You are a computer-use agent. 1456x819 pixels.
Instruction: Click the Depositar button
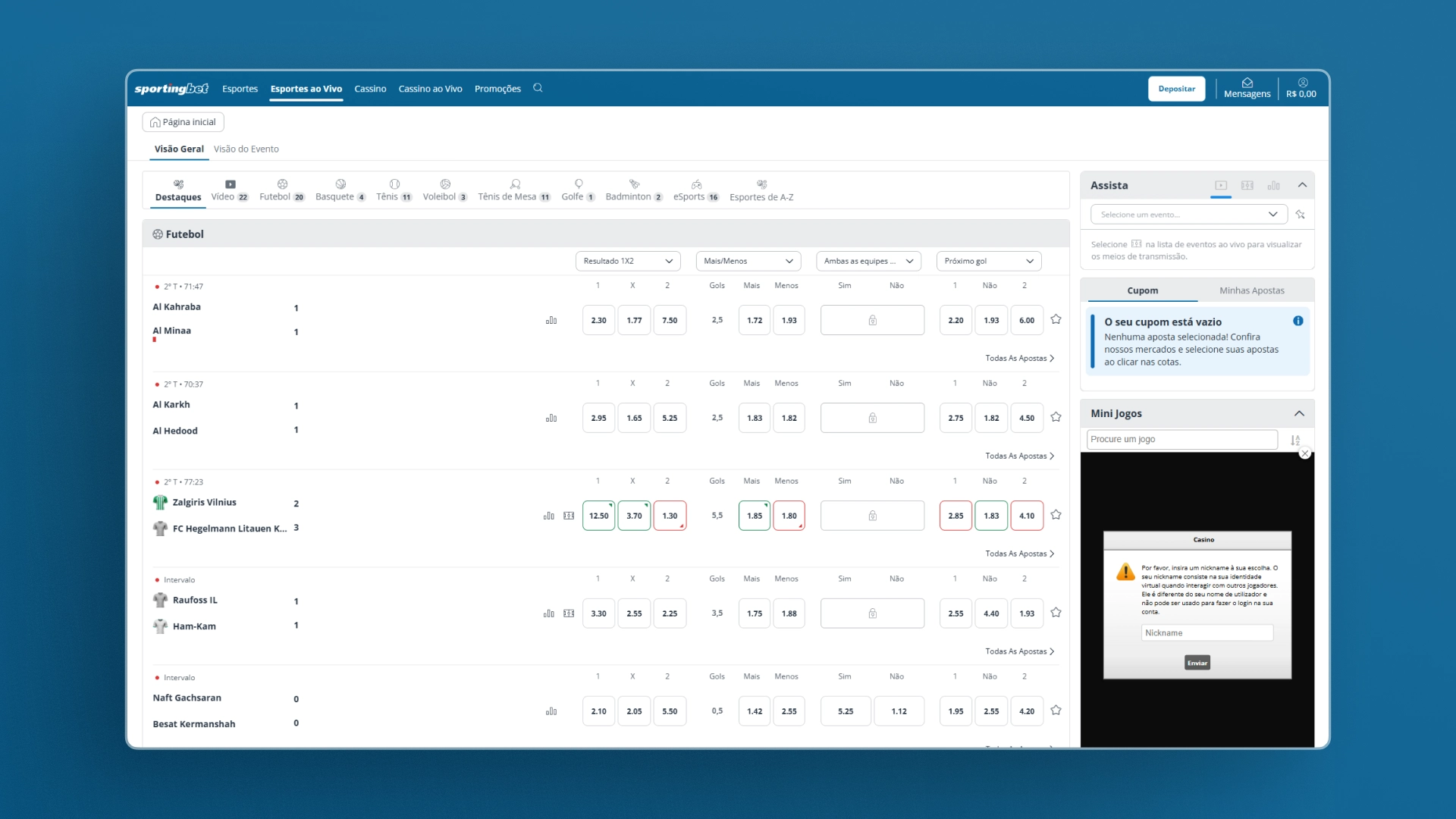click(1176, 89)
